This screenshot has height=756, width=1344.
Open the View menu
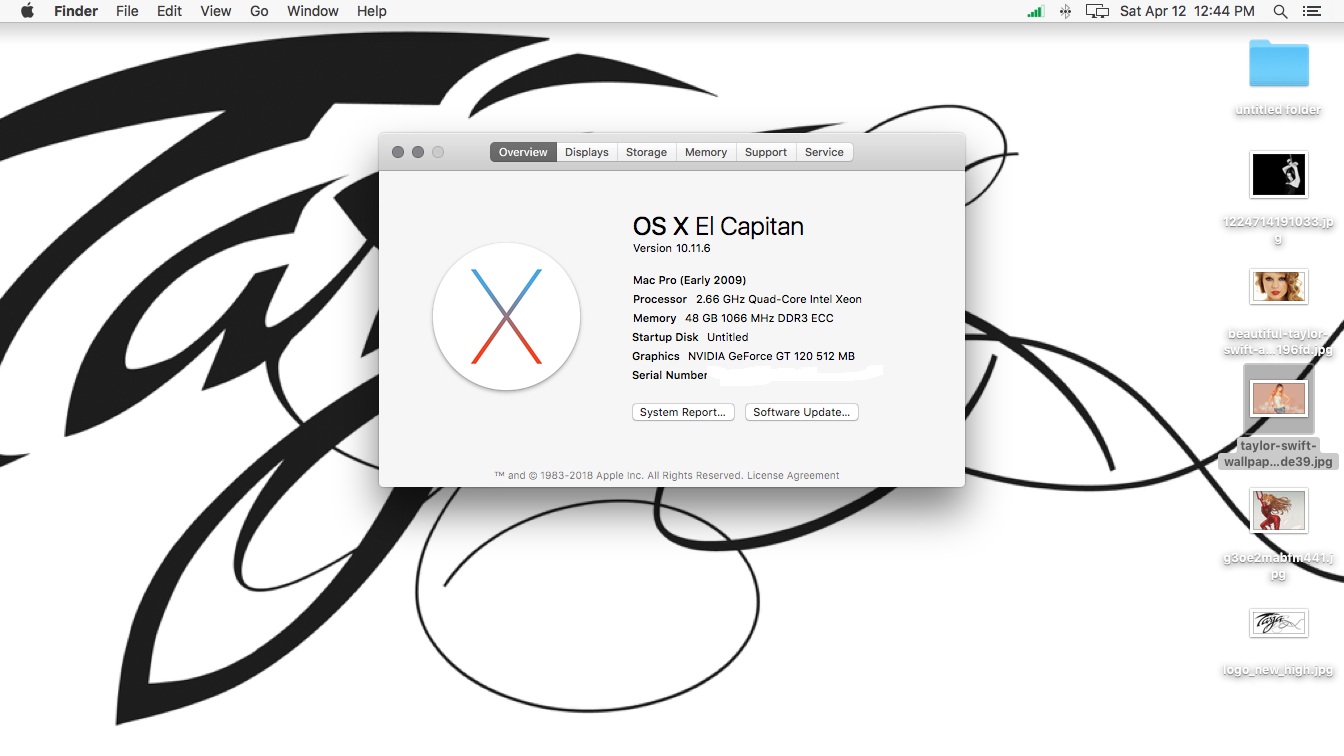[215, 11]
